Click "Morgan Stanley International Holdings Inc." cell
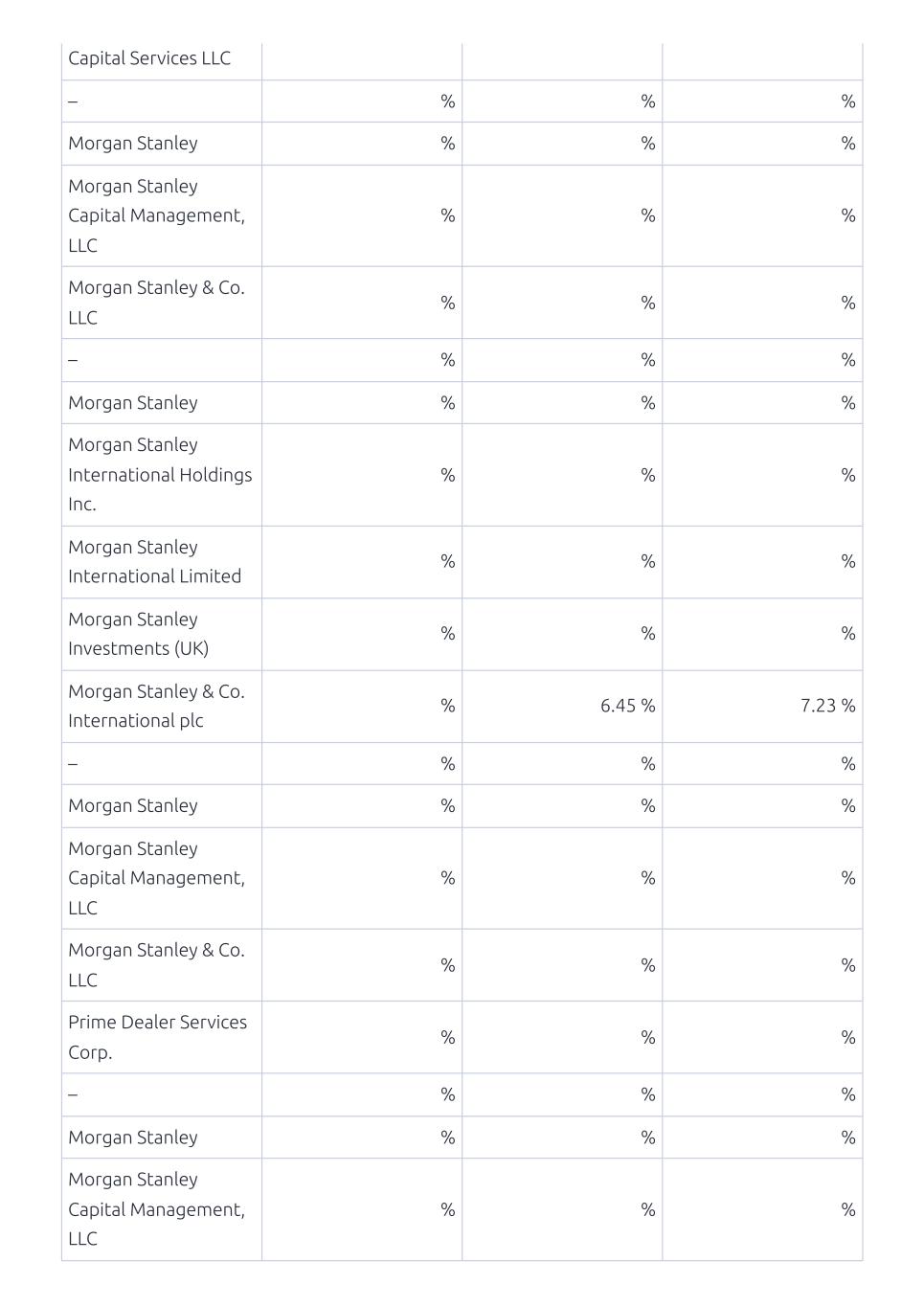 (x=161, y=475)
